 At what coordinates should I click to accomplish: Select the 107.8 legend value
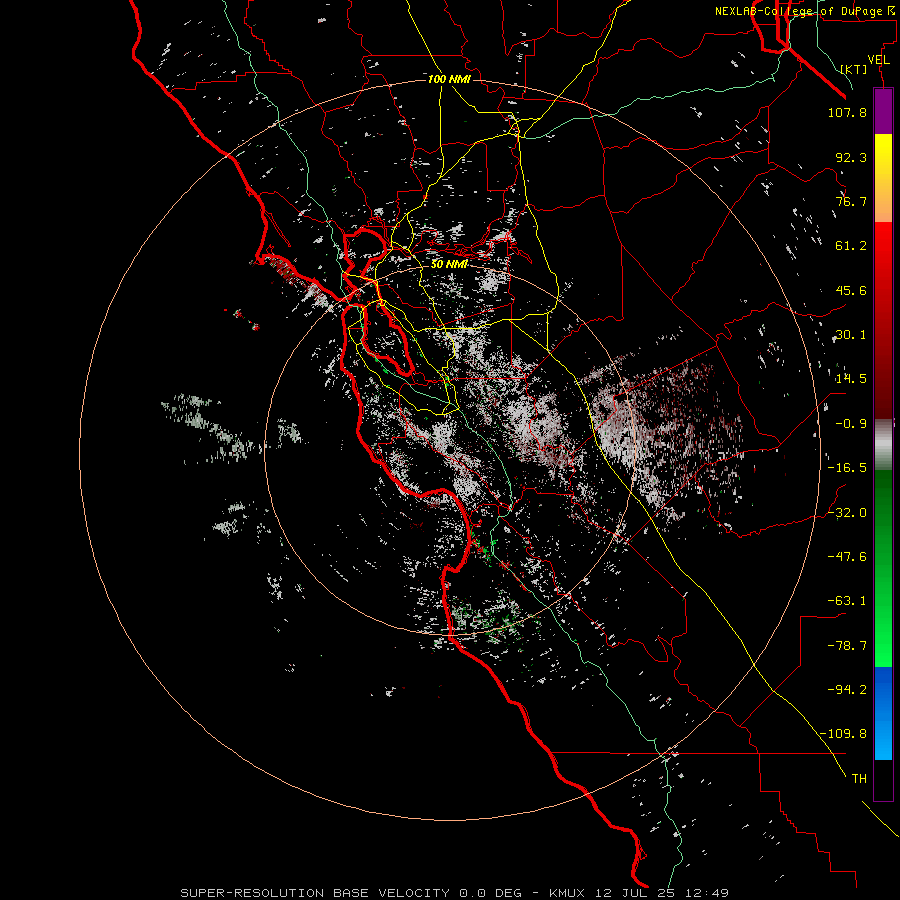pyautogui.click(x=847, y=112)
